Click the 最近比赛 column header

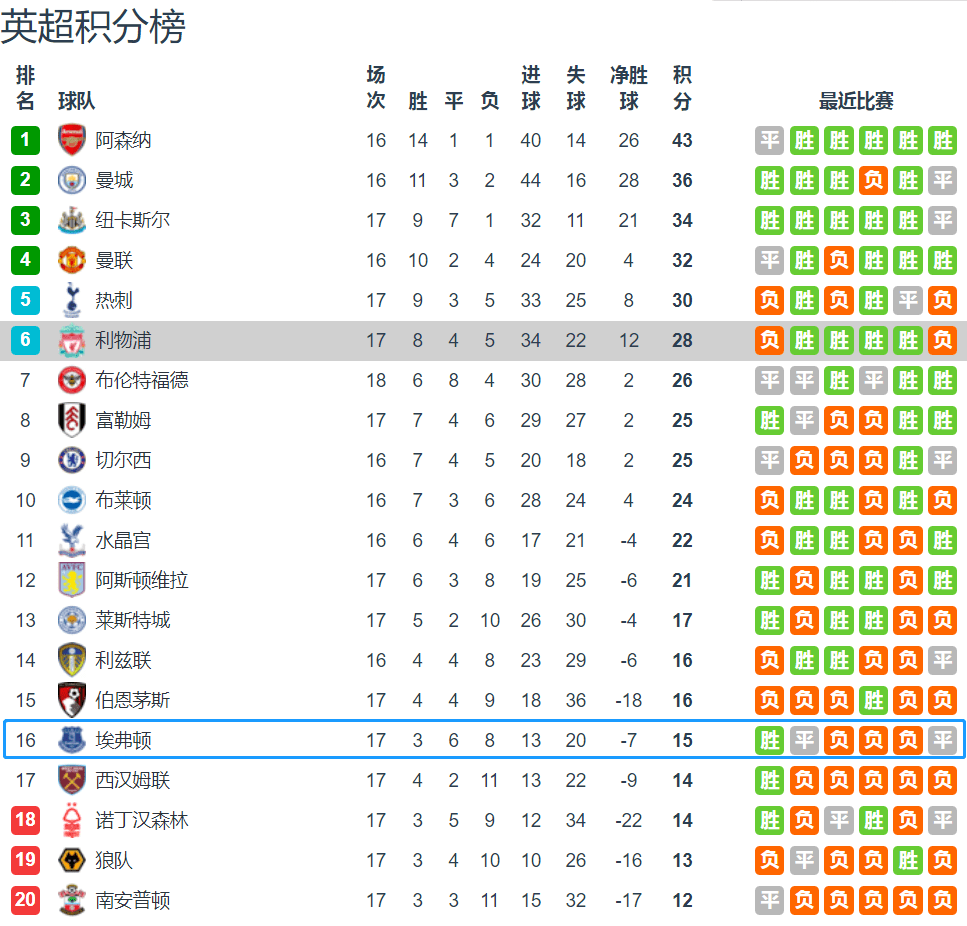[856, 100]
